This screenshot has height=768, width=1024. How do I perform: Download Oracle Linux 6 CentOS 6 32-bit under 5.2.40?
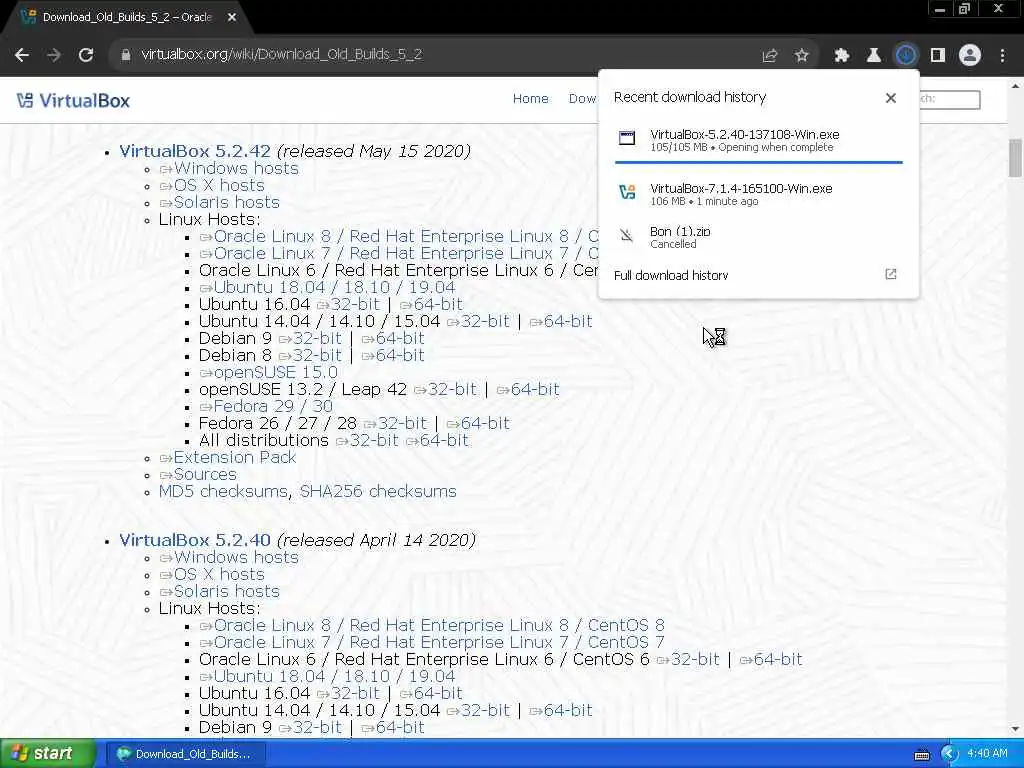coord(688,660)
